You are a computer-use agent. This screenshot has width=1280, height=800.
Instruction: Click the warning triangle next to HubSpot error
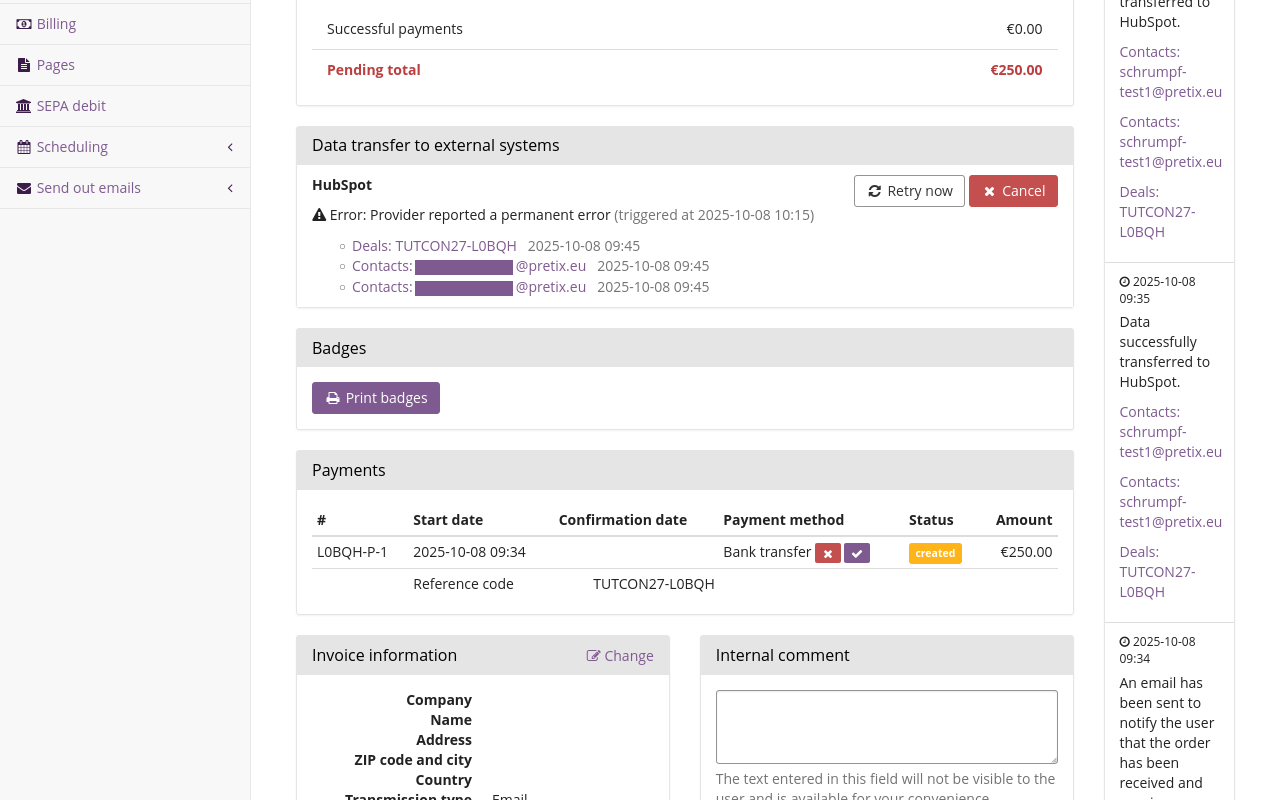coord(319,215)
